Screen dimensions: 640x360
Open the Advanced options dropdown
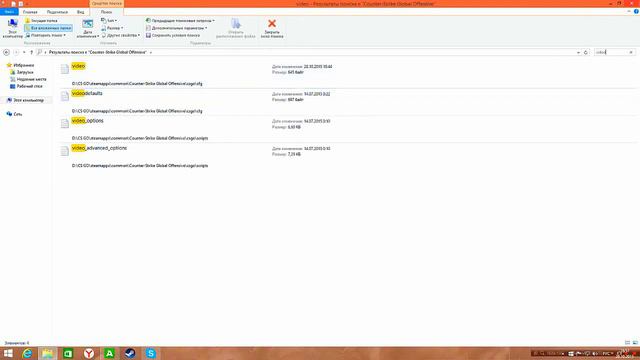[176, 28]
